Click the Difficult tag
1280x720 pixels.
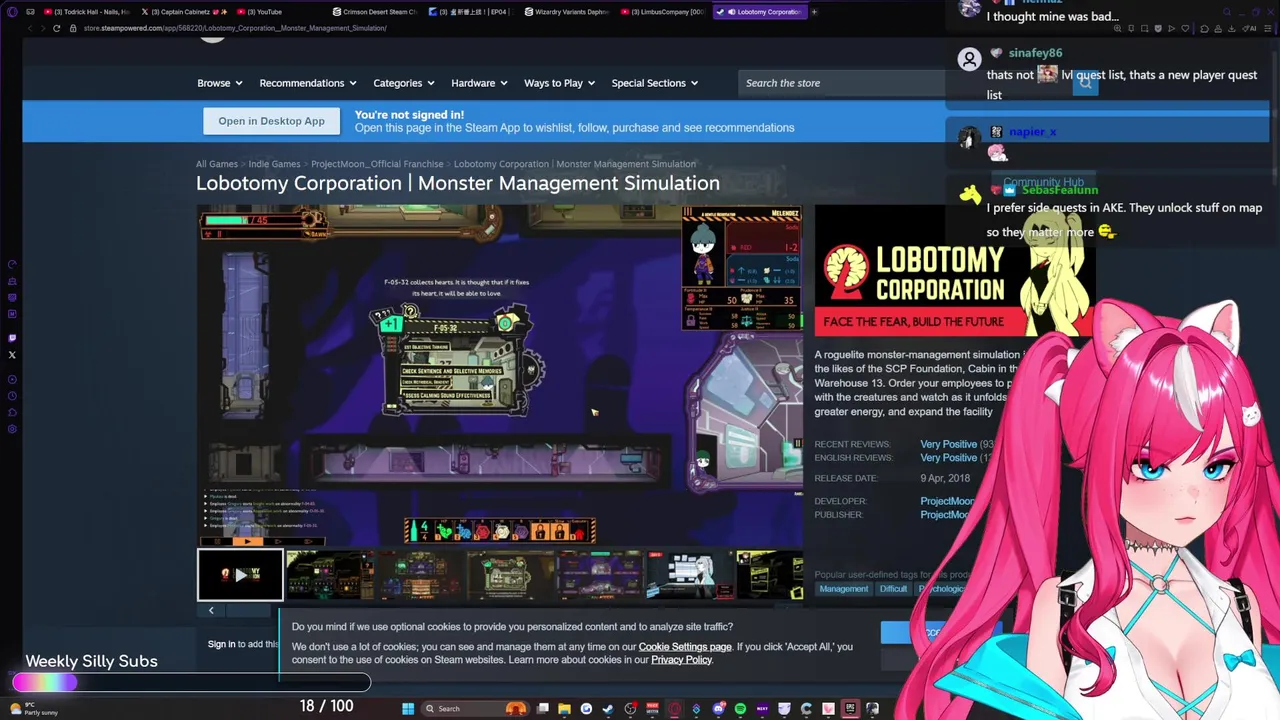[893, 589]
